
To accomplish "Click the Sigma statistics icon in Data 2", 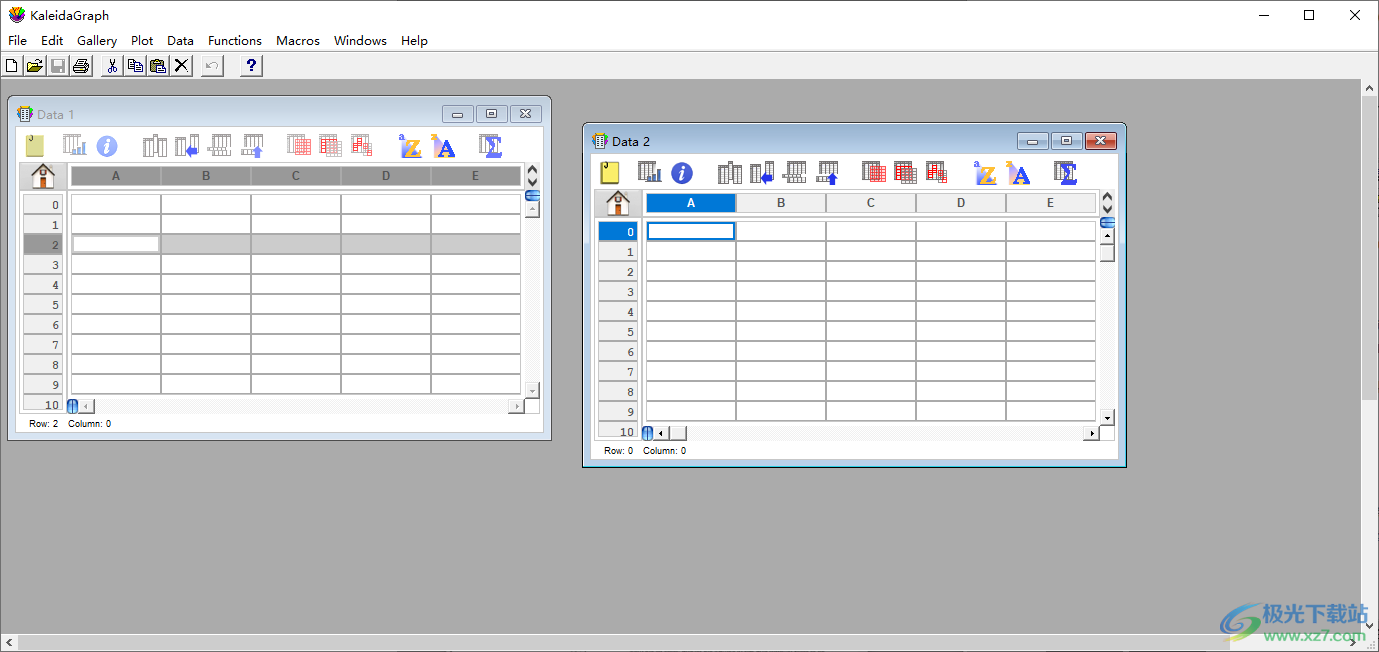I will point(1065,173).
